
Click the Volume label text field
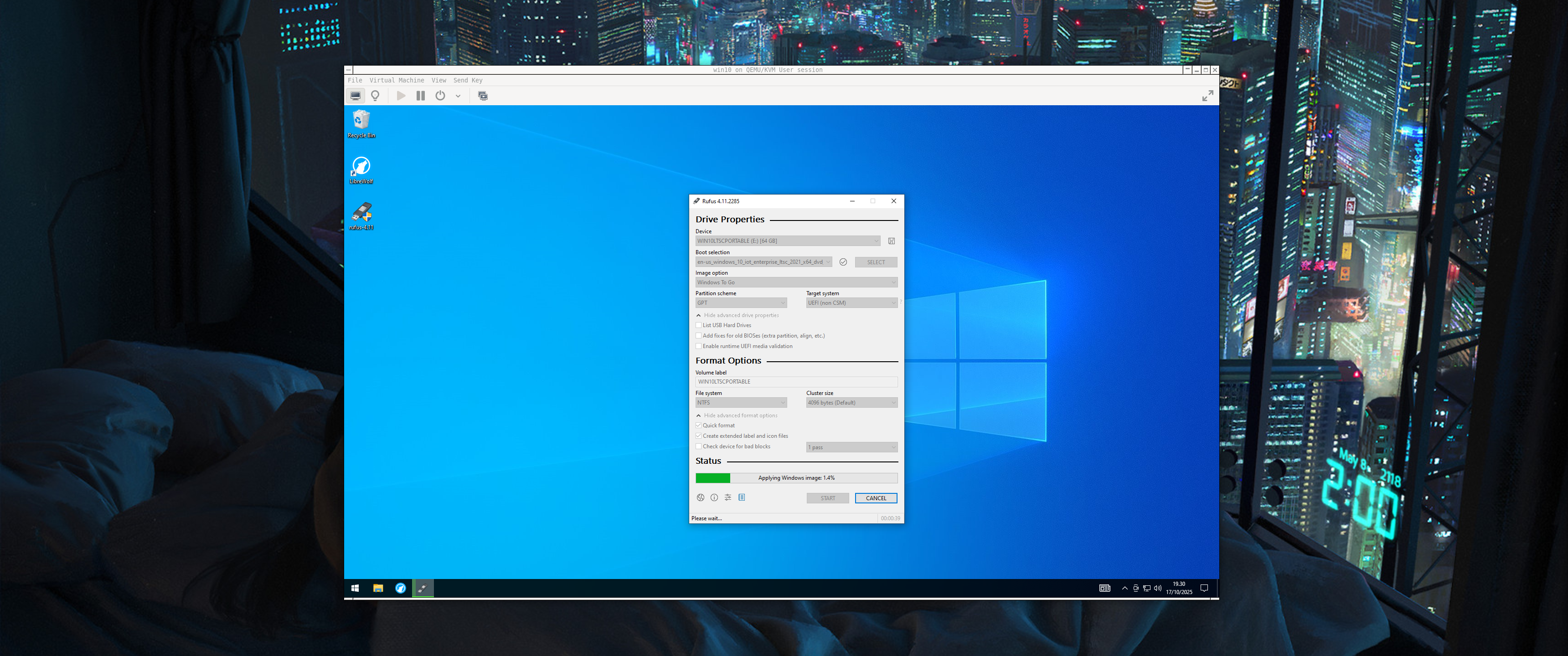click(796, 382)
